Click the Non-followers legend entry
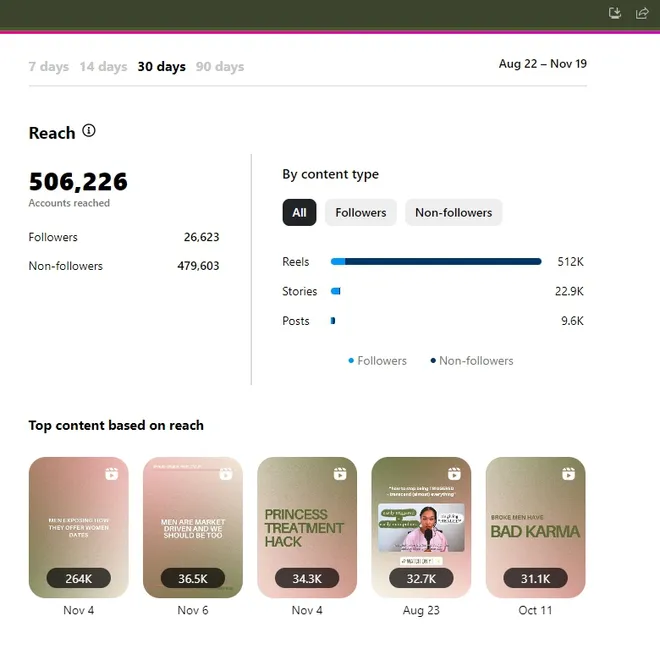This screenshot has width=660, height=660. pyautogui.click(x=472, y=361)
